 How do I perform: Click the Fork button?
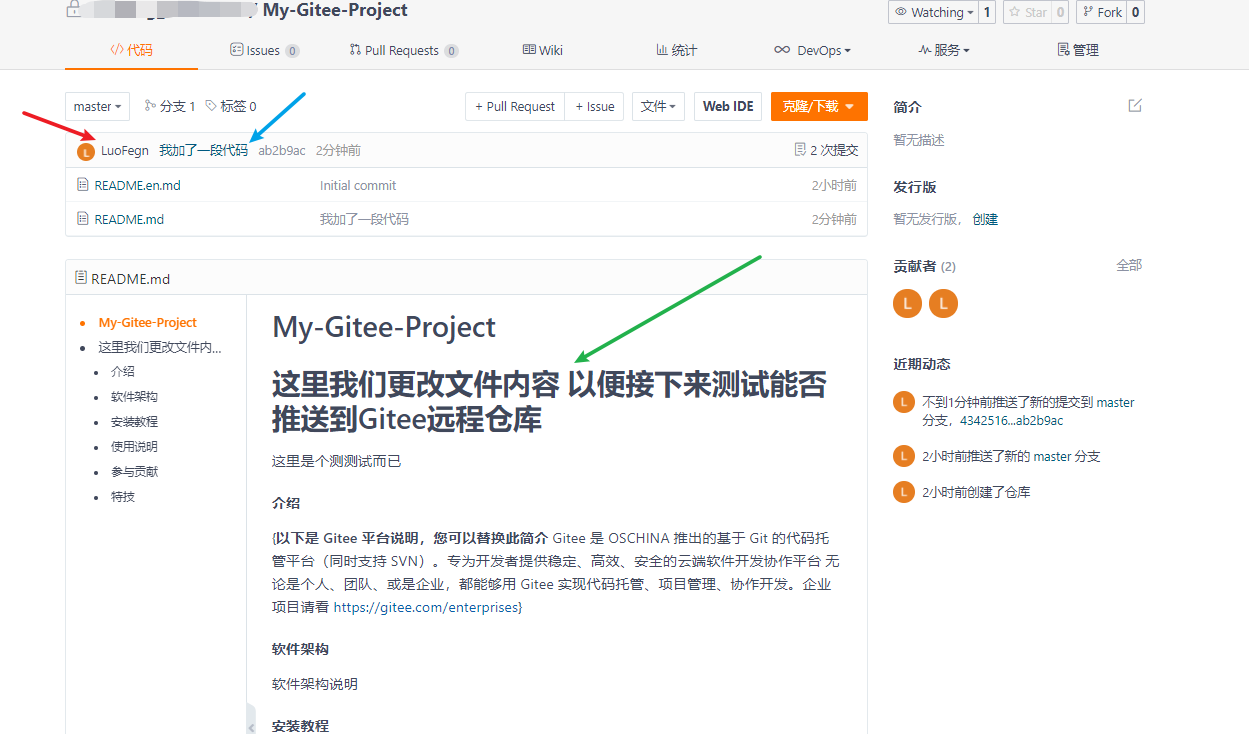1102,12
